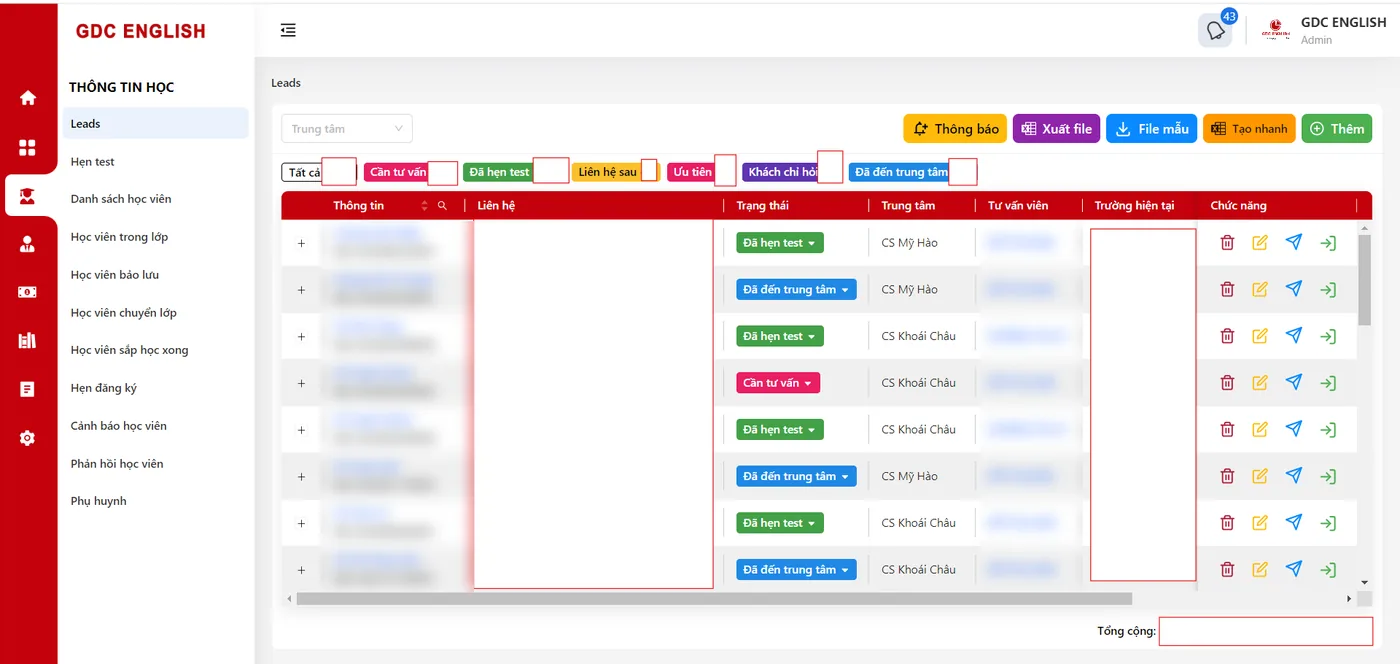Edit the lead with status Cần tư vấn
Viewport: 1400px width, 664px height.
1260,383
